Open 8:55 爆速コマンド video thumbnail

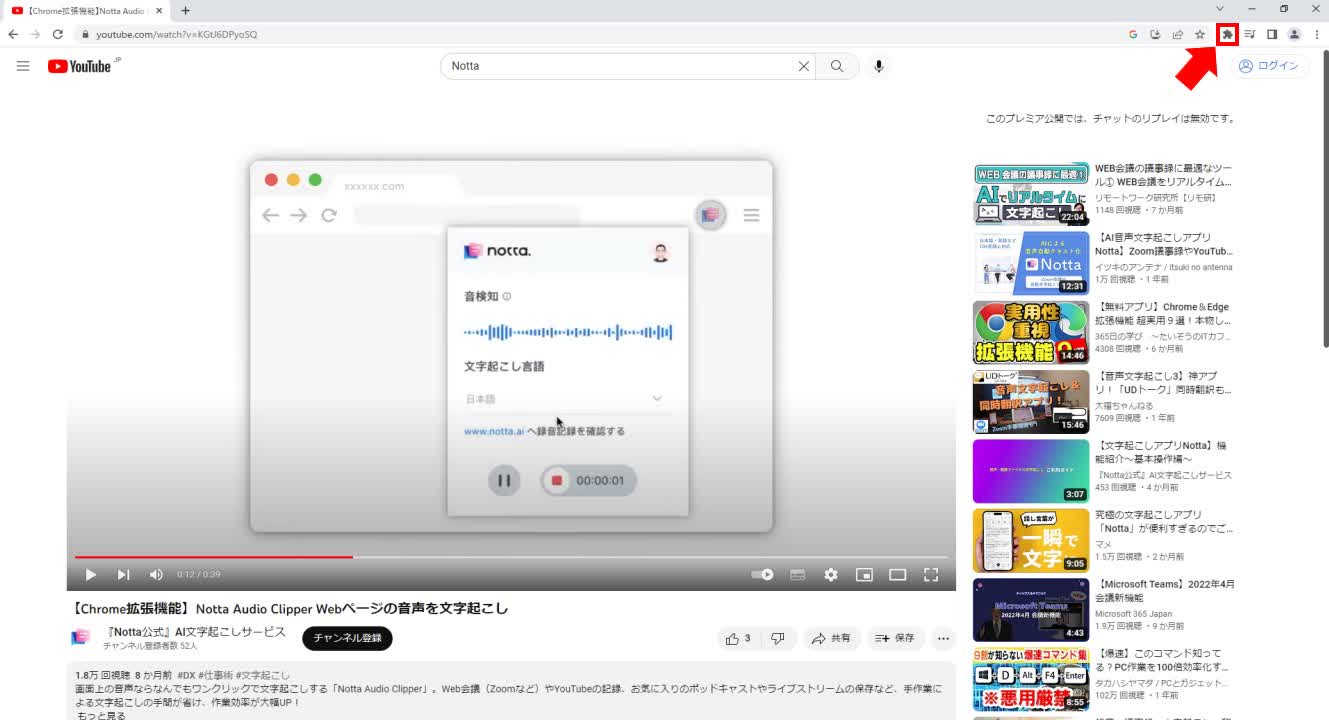(1031, 679)
